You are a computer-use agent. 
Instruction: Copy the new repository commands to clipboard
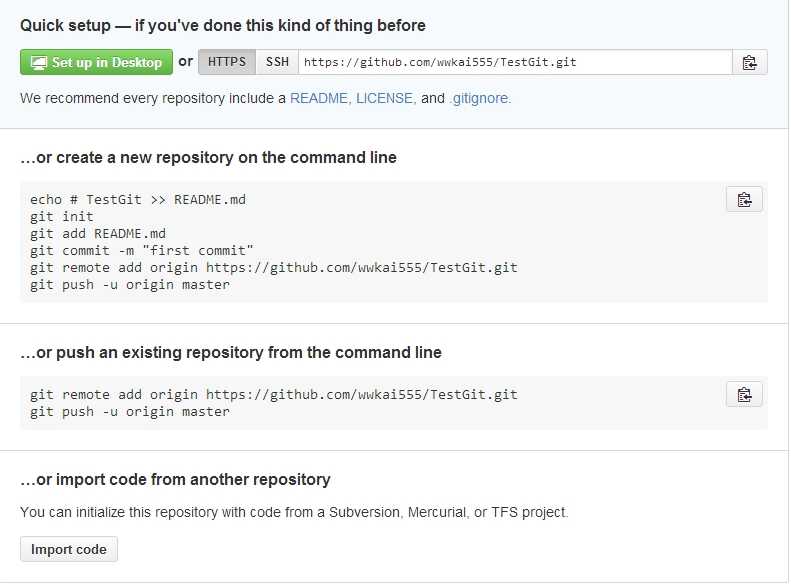pyautogui.click(x=744, y=199)
